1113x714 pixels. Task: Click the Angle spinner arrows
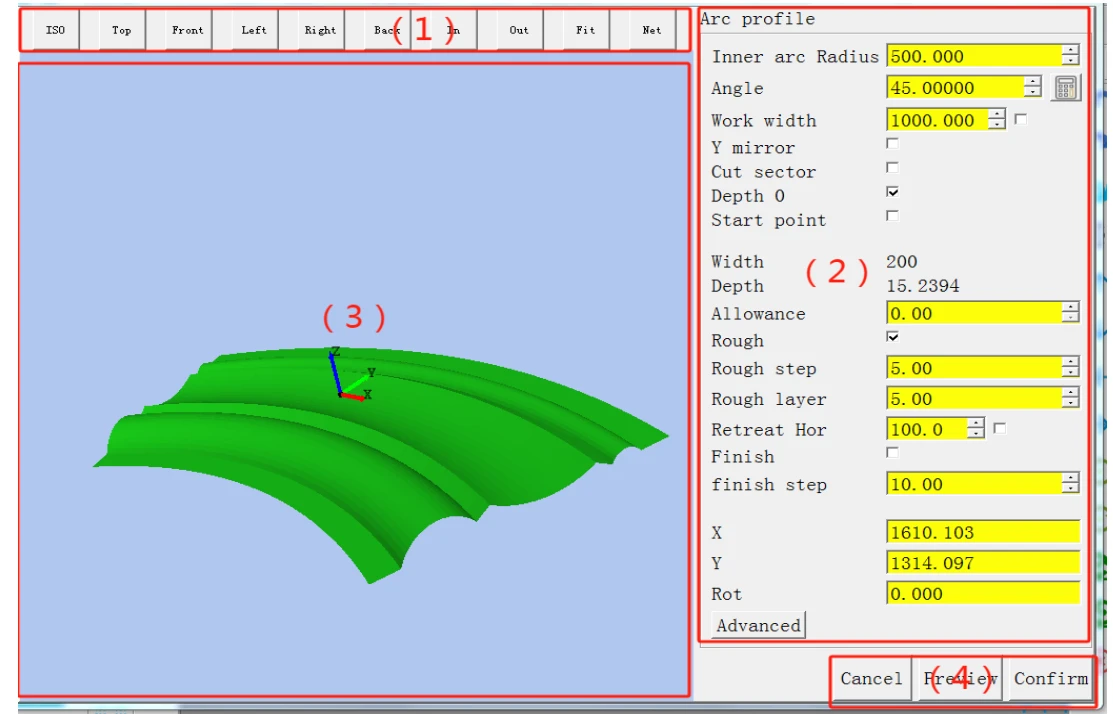coord(1033,87)
